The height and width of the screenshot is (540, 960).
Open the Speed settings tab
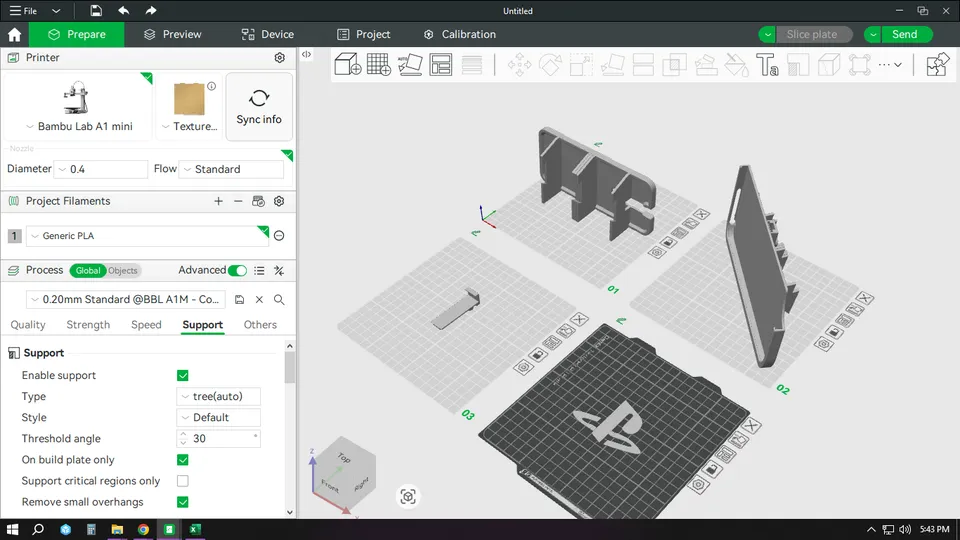(146, 325)
